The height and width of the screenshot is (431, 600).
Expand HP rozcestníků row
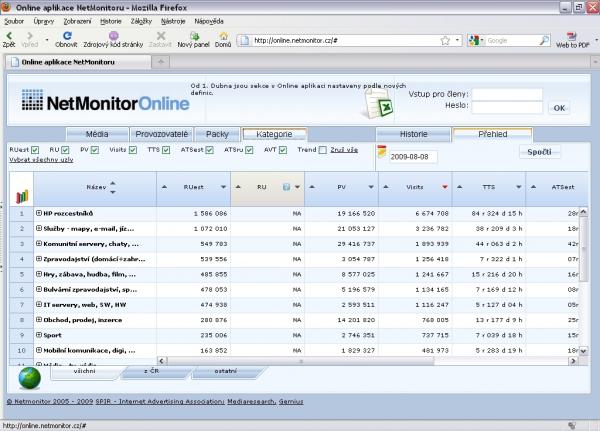click(x=39, y=213)
